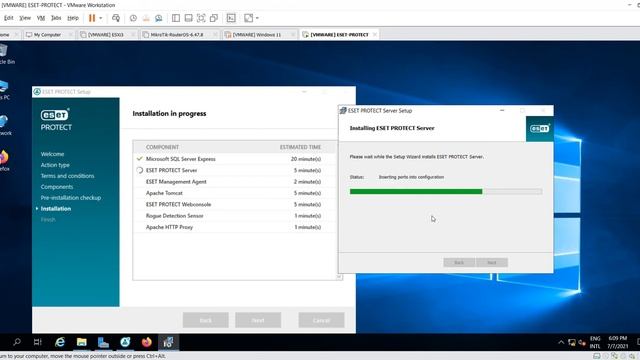The width and height of the screenshot is (640, 360).
Task: Open the Firefox desktop shortcut
Action: click(x=4, y=160)
